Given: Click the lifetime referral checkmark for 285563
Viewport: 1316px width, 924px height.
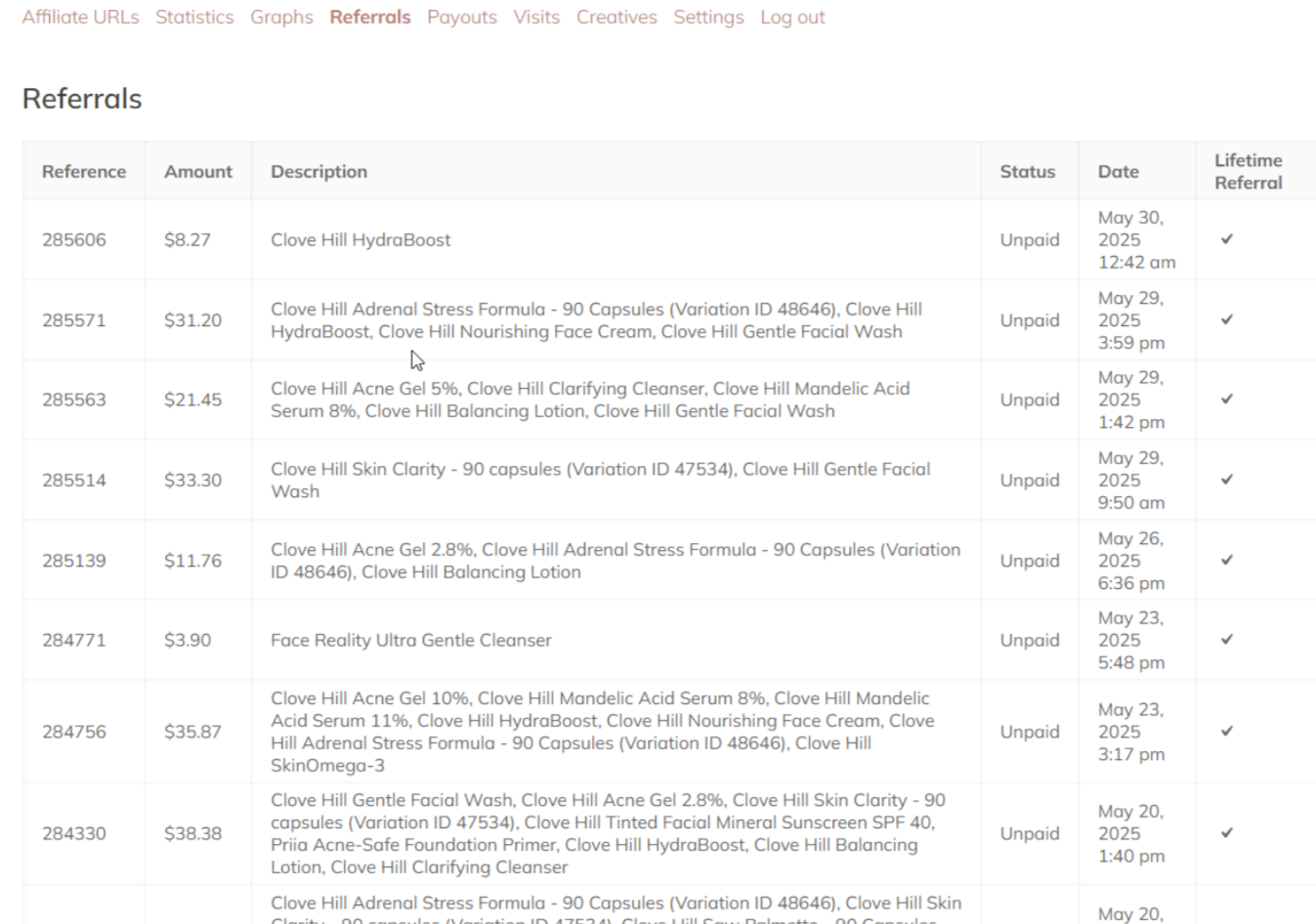Looking at the screenshot, I should click(1227, 399).
